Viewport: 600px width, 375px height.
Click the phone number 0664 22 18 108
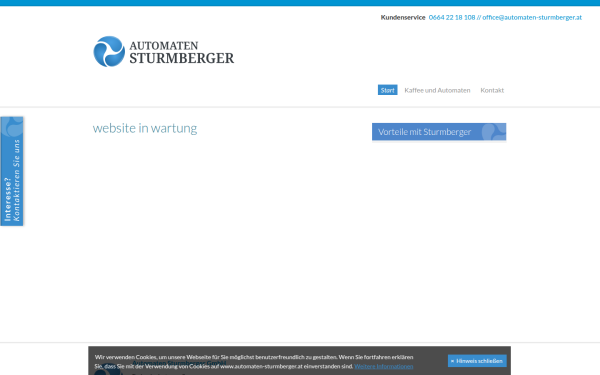pyautogui.click(x=452, y=17)
